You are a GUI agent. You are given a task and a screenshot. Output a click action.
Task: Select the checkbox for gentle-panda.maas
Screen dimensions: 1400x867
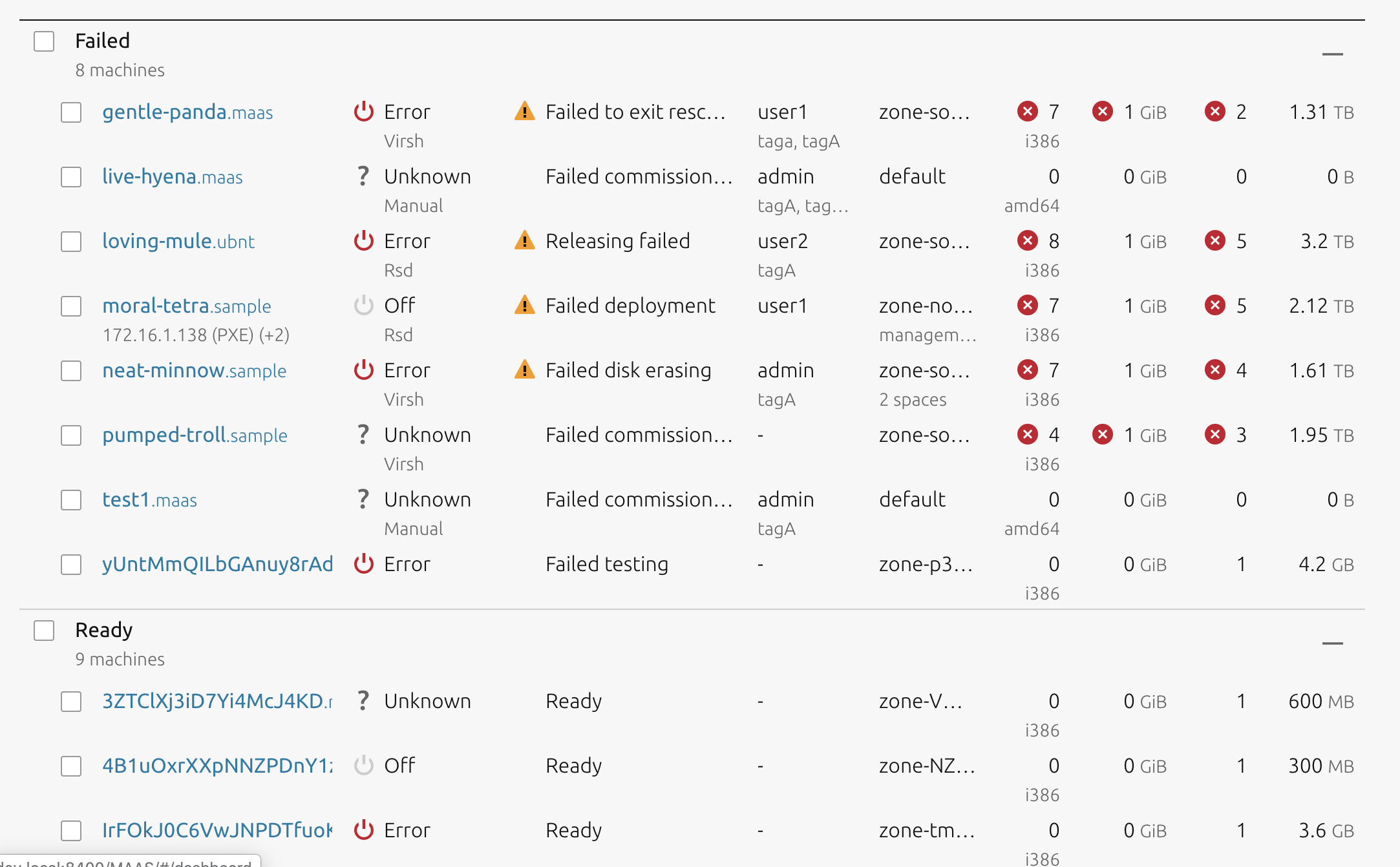click(70, 112)
